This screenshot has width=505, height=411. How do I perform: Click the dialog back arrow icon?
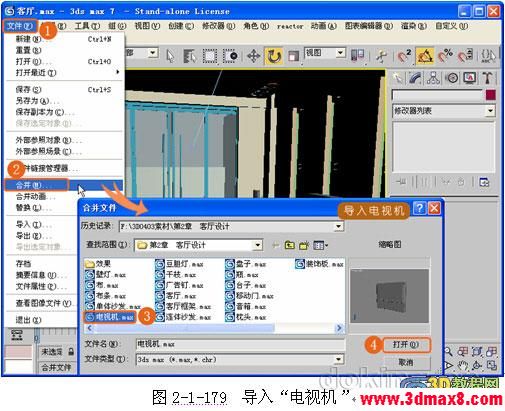tap(275, 246)
